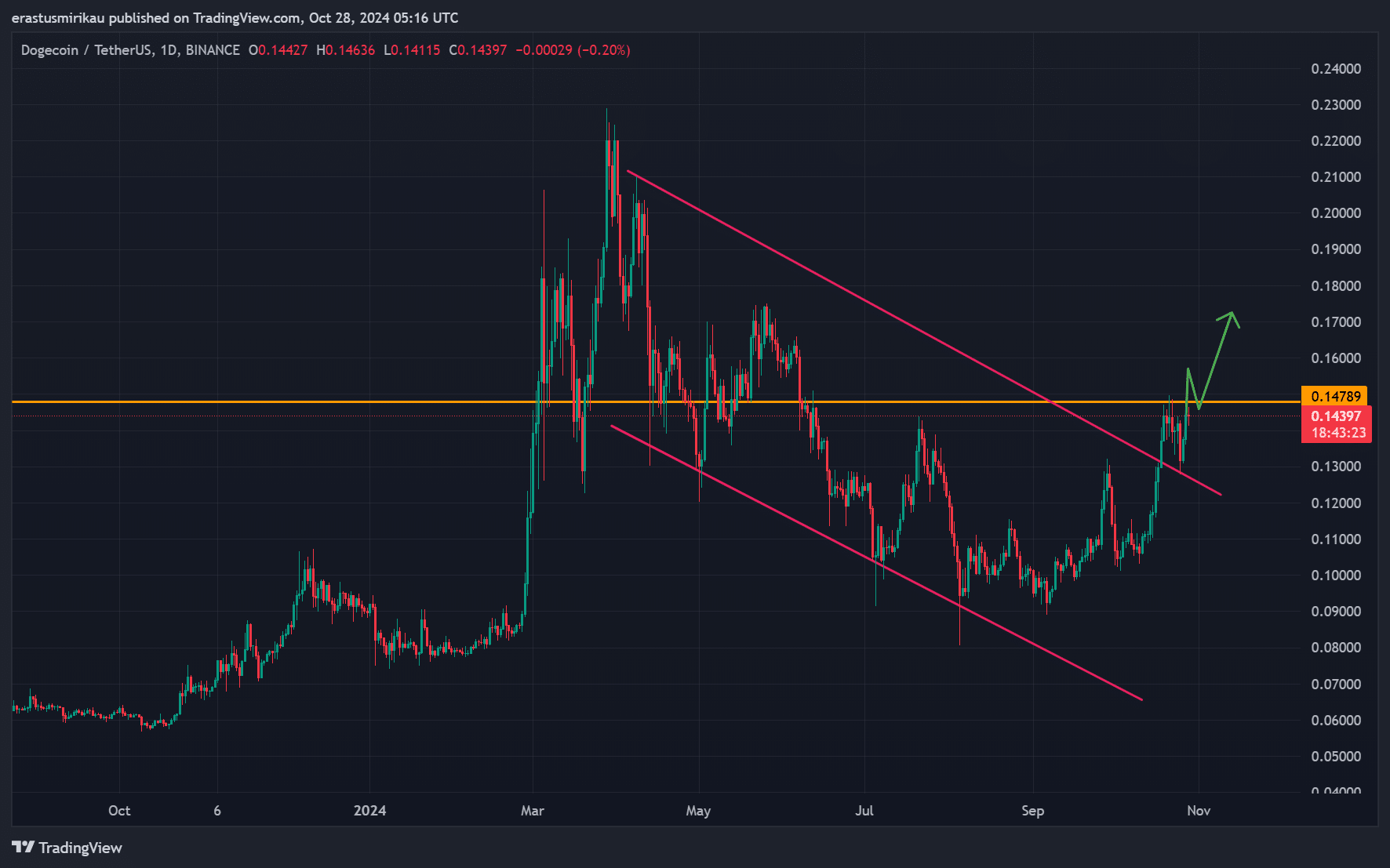Click the 0.10000 price axis label
Image resolution: width=1390 pixels, height=868 pixels.
1336,576
